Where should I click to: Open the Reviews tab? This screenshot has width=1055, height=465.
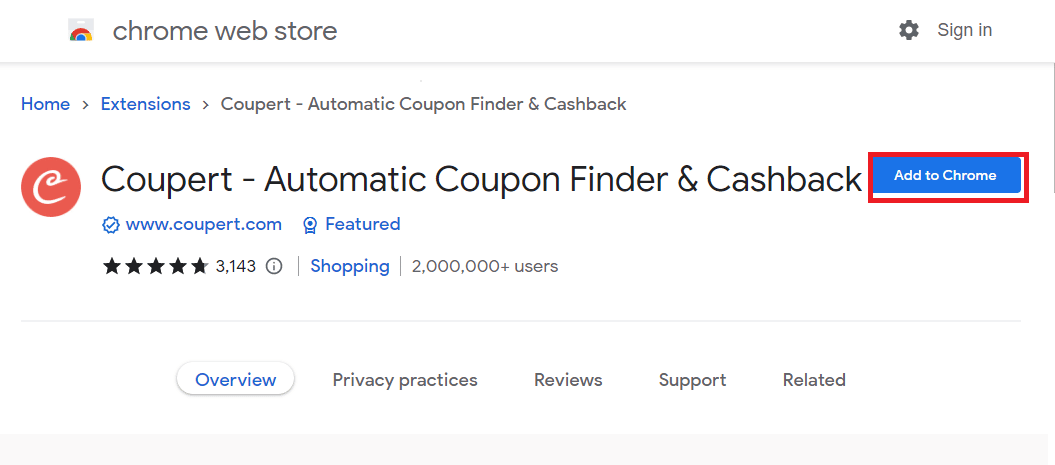click(x=568, y=380)
